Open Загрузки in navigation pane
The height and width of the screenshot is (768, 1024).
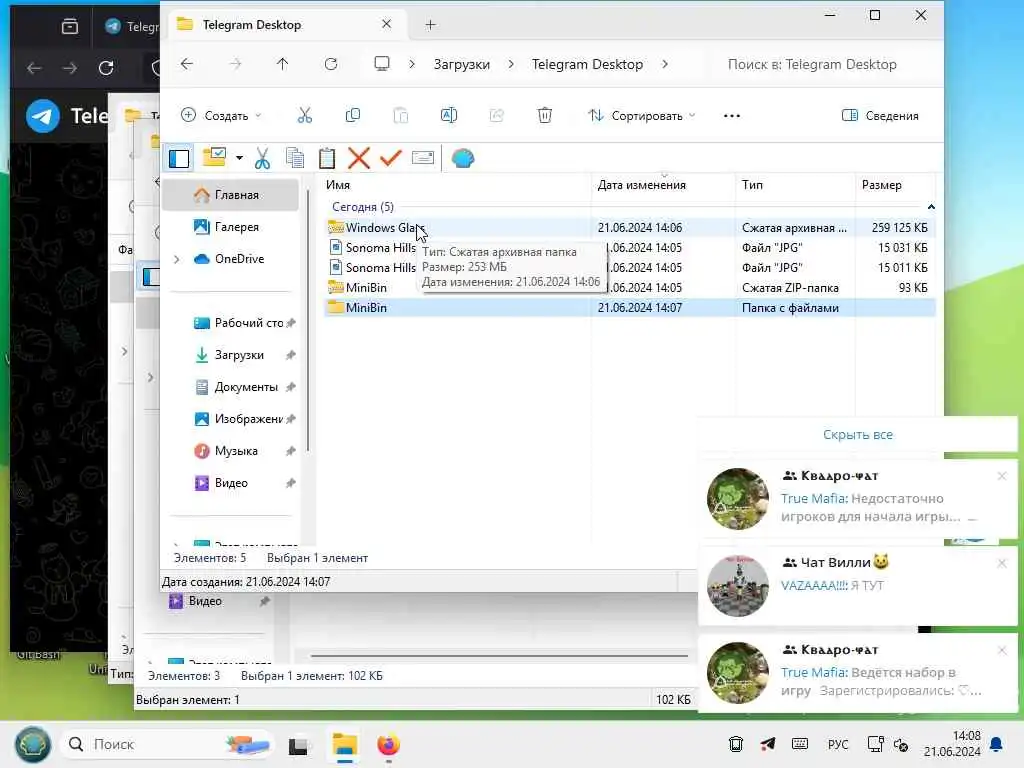pyautogui.click(x=231, y=355)
